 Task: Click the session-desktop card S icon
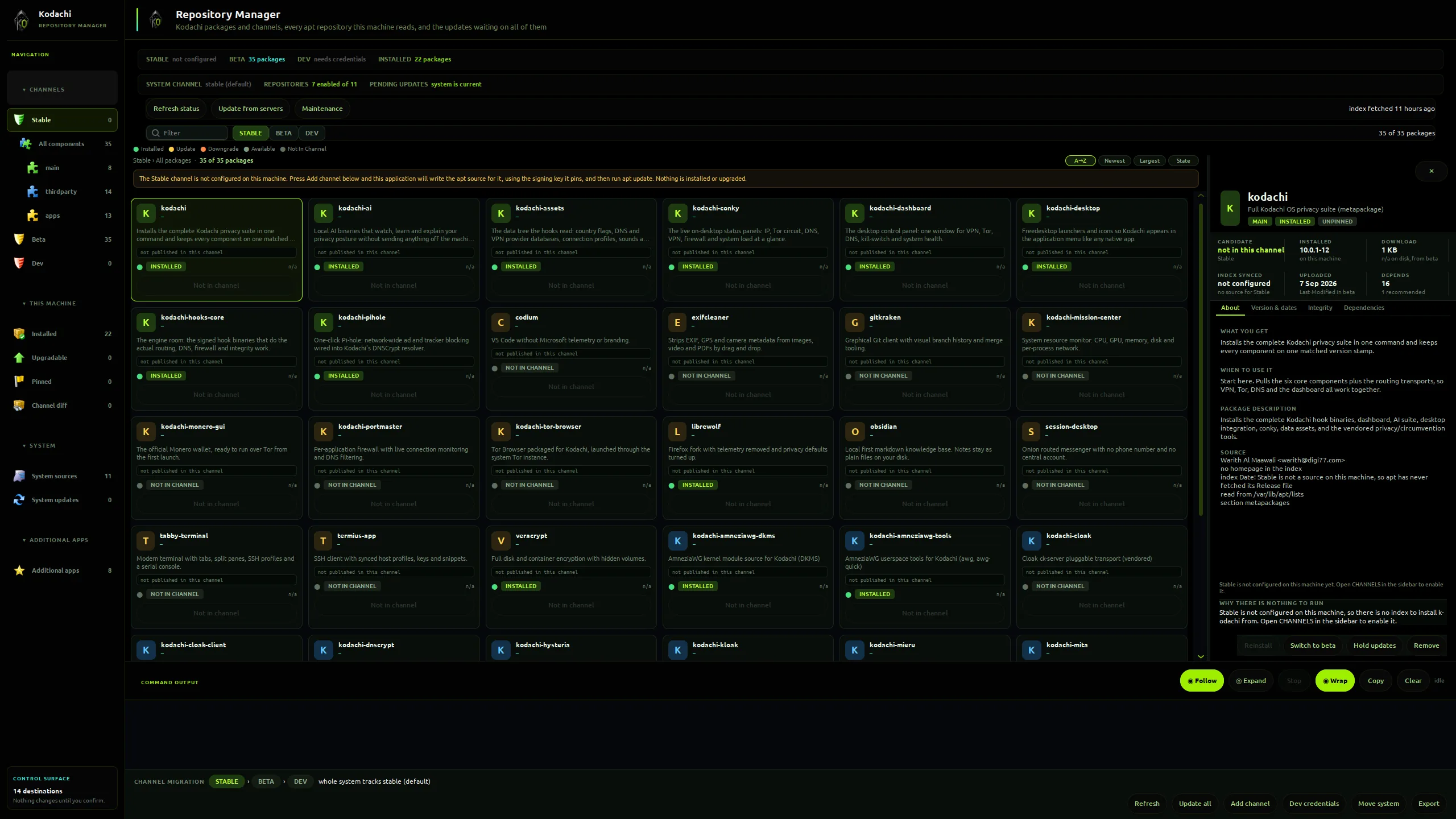(x=1031, y=432)
